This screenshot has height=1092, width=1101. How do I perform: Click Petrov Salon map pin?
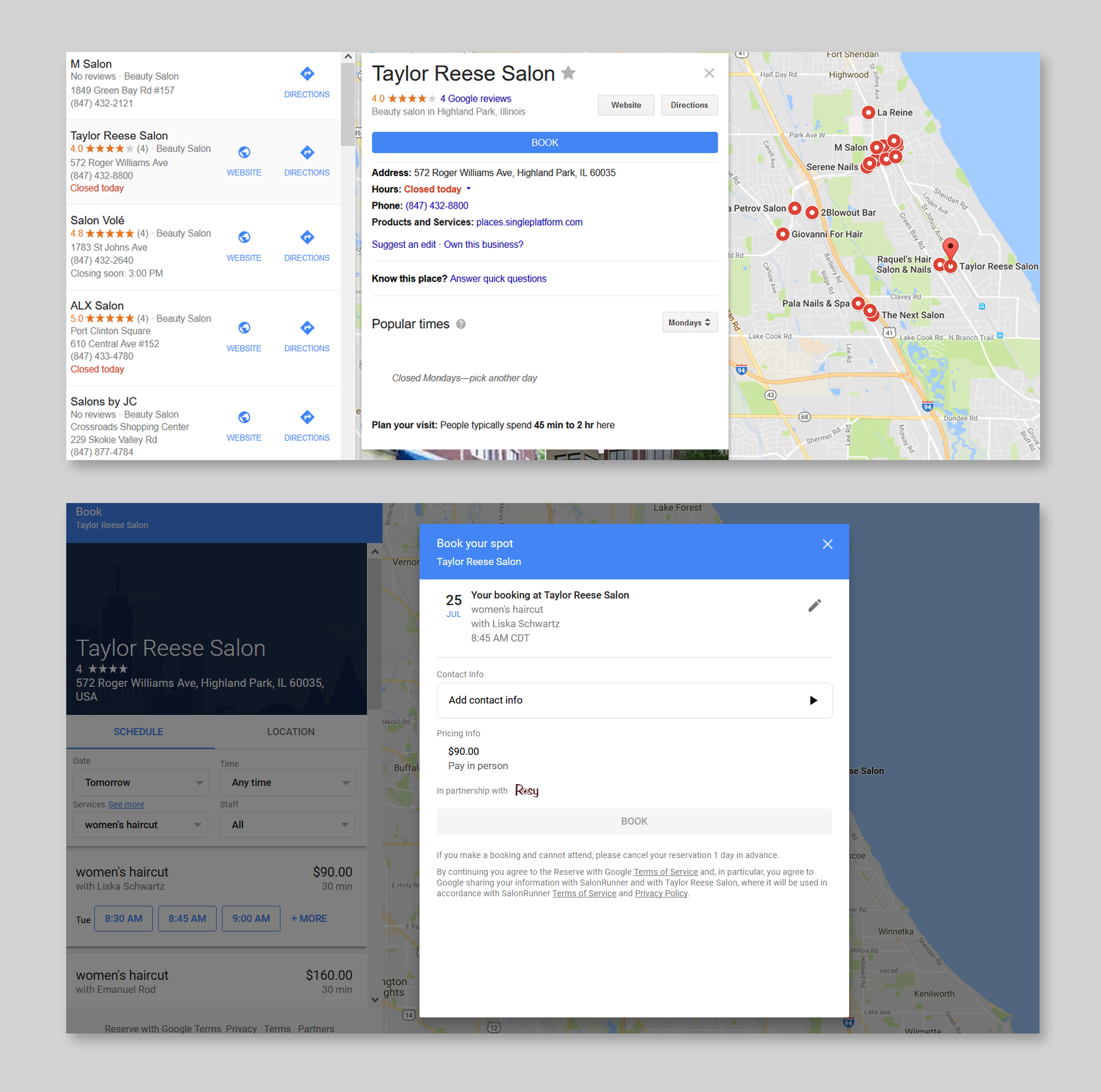point(795,208)
